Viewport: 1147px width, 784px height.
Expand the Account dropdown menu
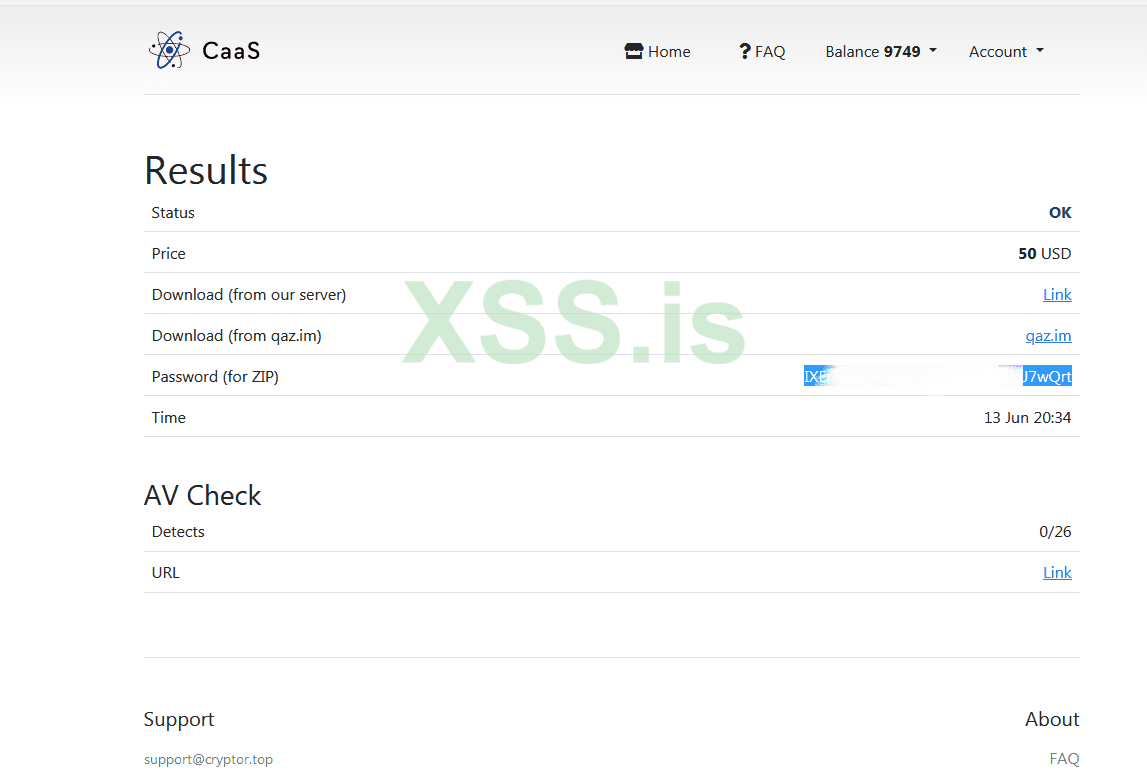(x=1007, y=51)
